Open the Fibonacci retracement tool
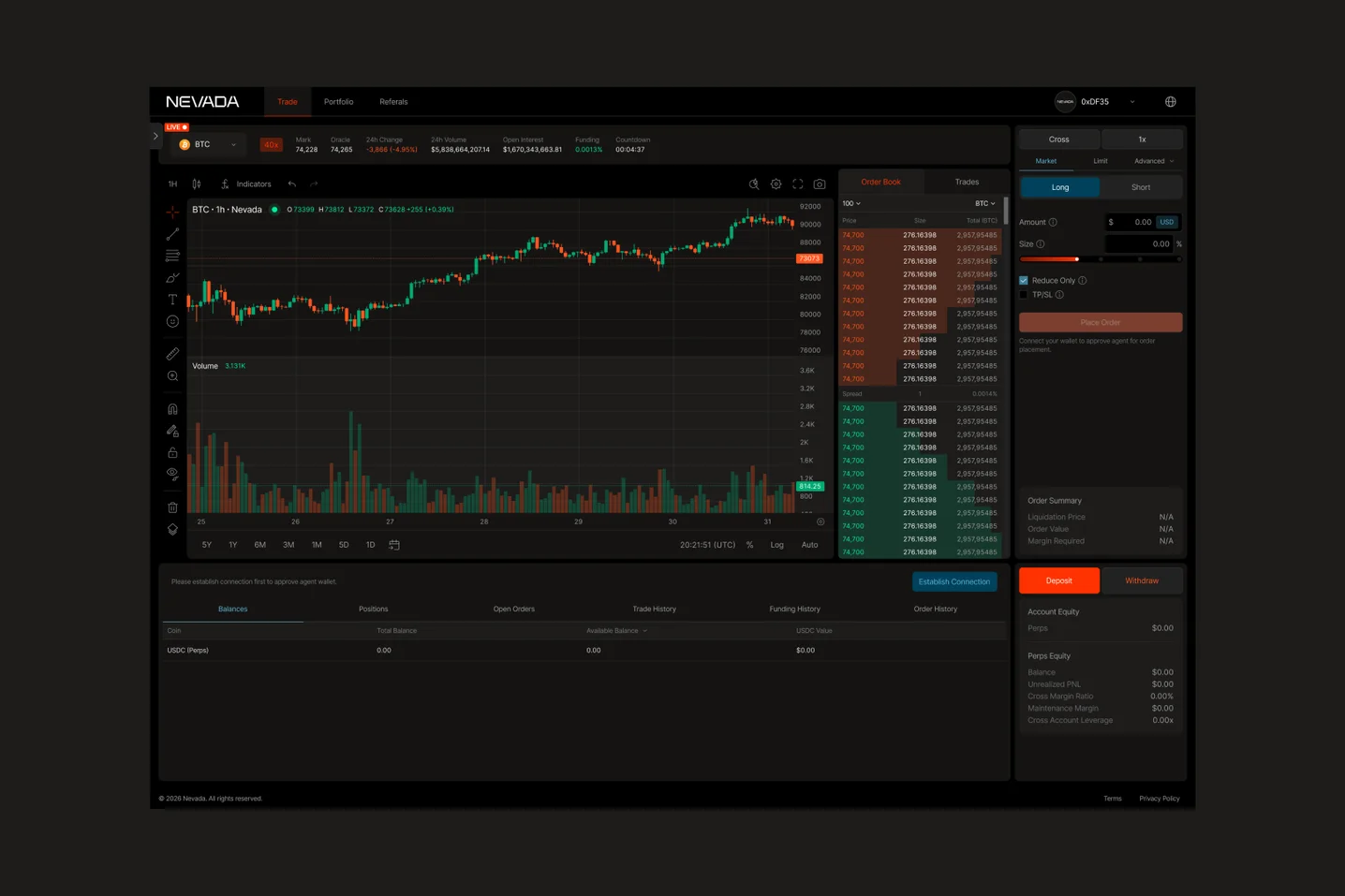Viewport: 1345px width, 896px height. click(x=172, y=256)
